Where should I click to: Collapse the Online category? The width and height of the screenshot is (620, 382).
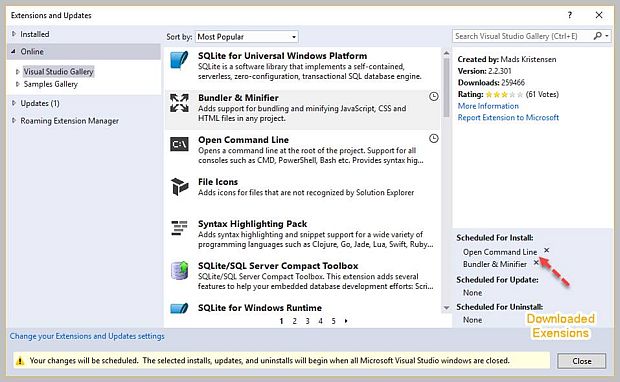[x=13, y=51]
